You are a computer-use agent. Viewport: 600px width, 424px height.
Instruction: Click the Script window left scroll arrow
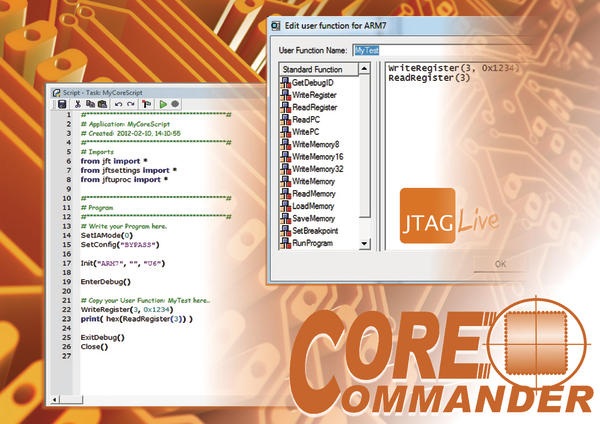(x=54, y=400)
